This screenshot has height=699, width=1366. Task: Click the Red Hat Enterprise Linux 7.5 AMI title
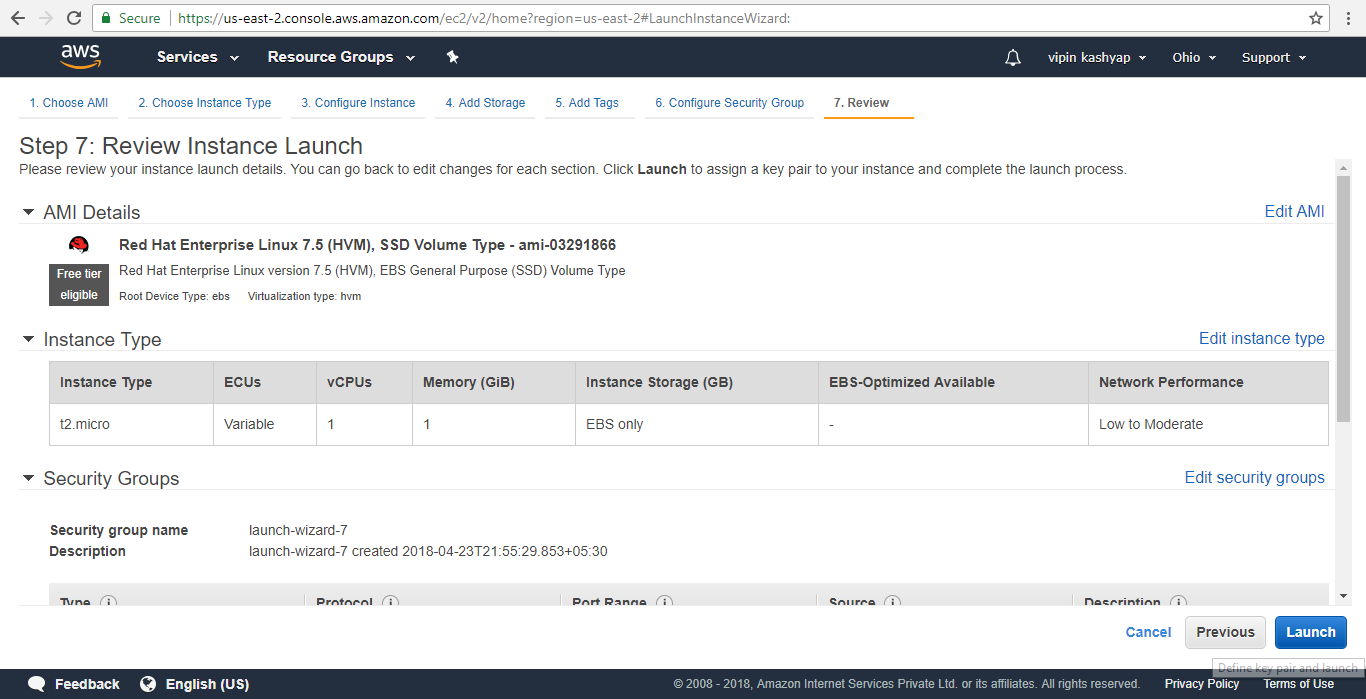click(x=367, y=245)
